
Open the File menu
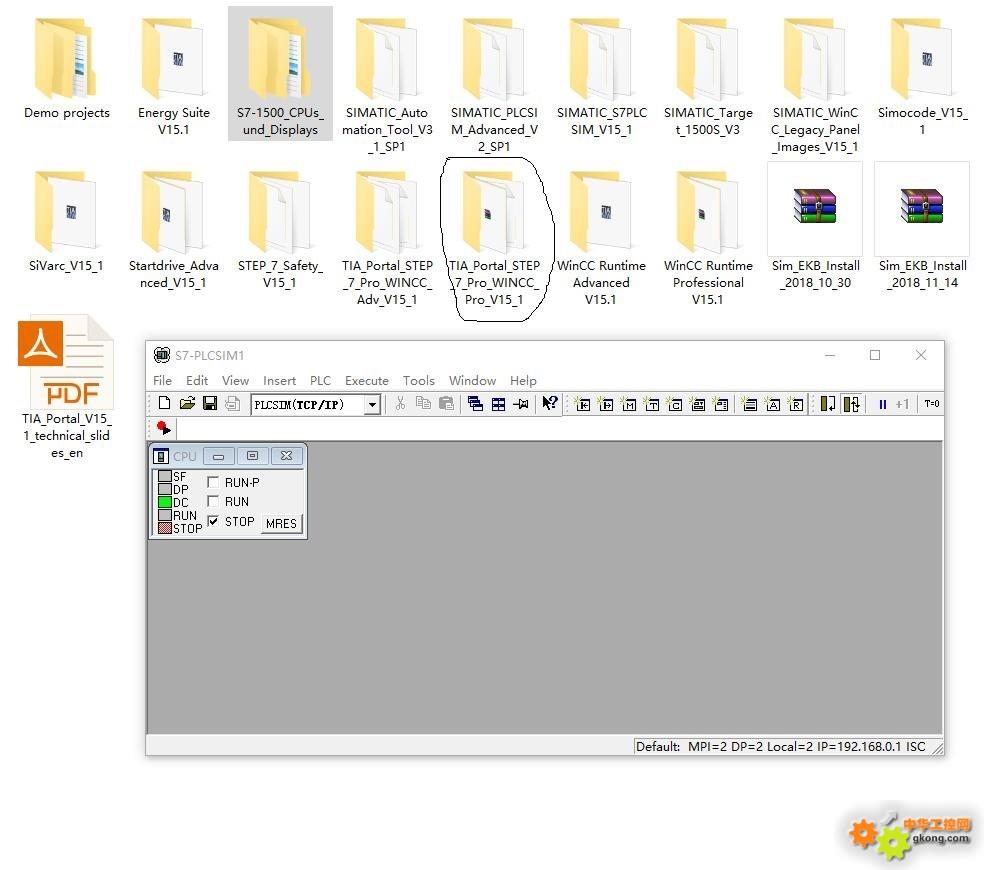tap(163, 380)
